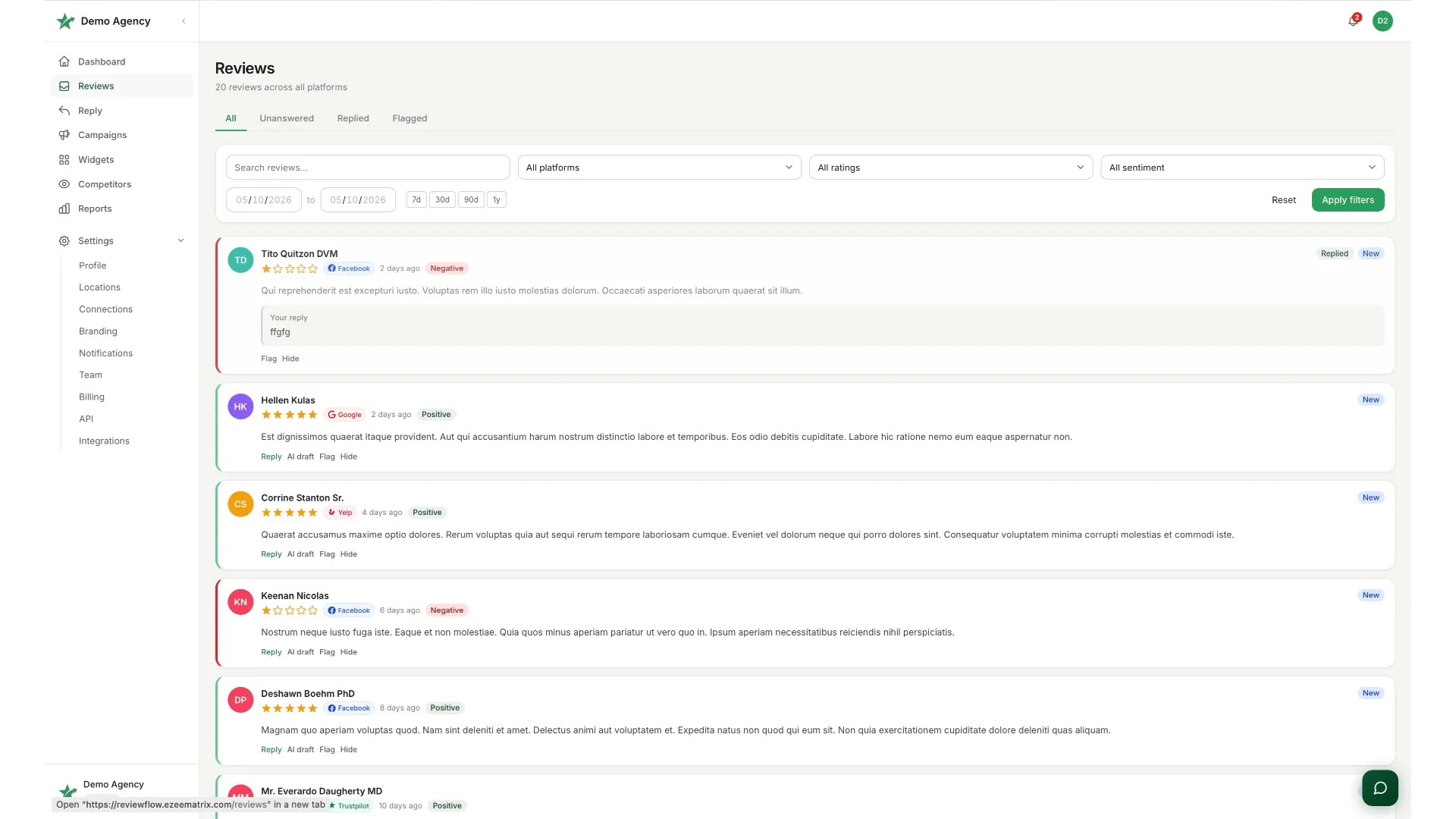This screenshot has width=1456, height=819.
Task: Click the Campaigns megaphone icon
Action: pos(64,135)
